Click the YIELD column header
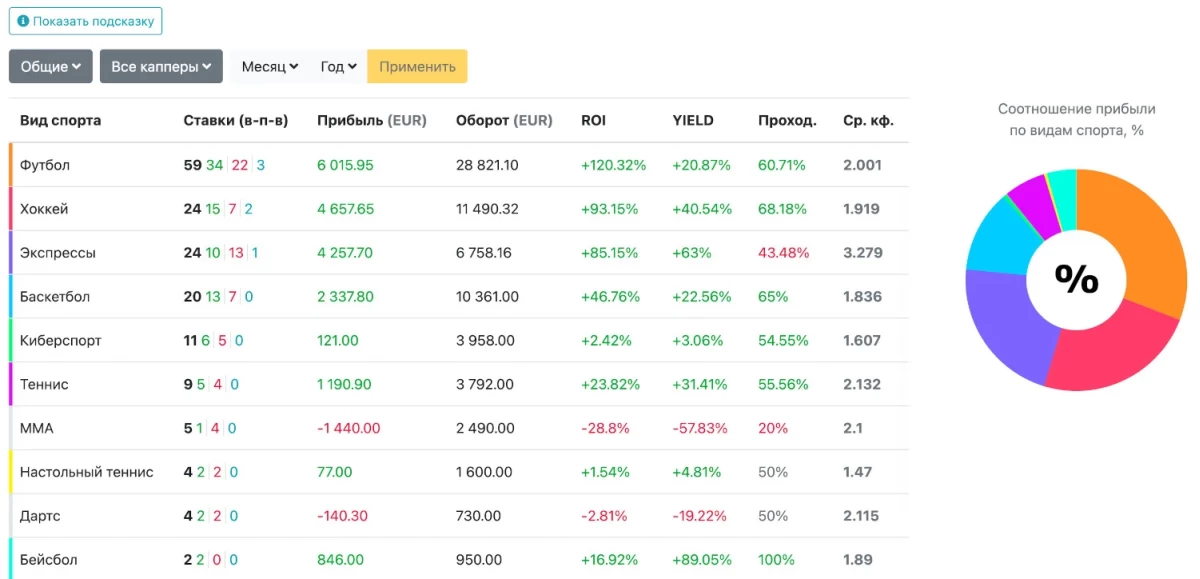 (693, 121)
